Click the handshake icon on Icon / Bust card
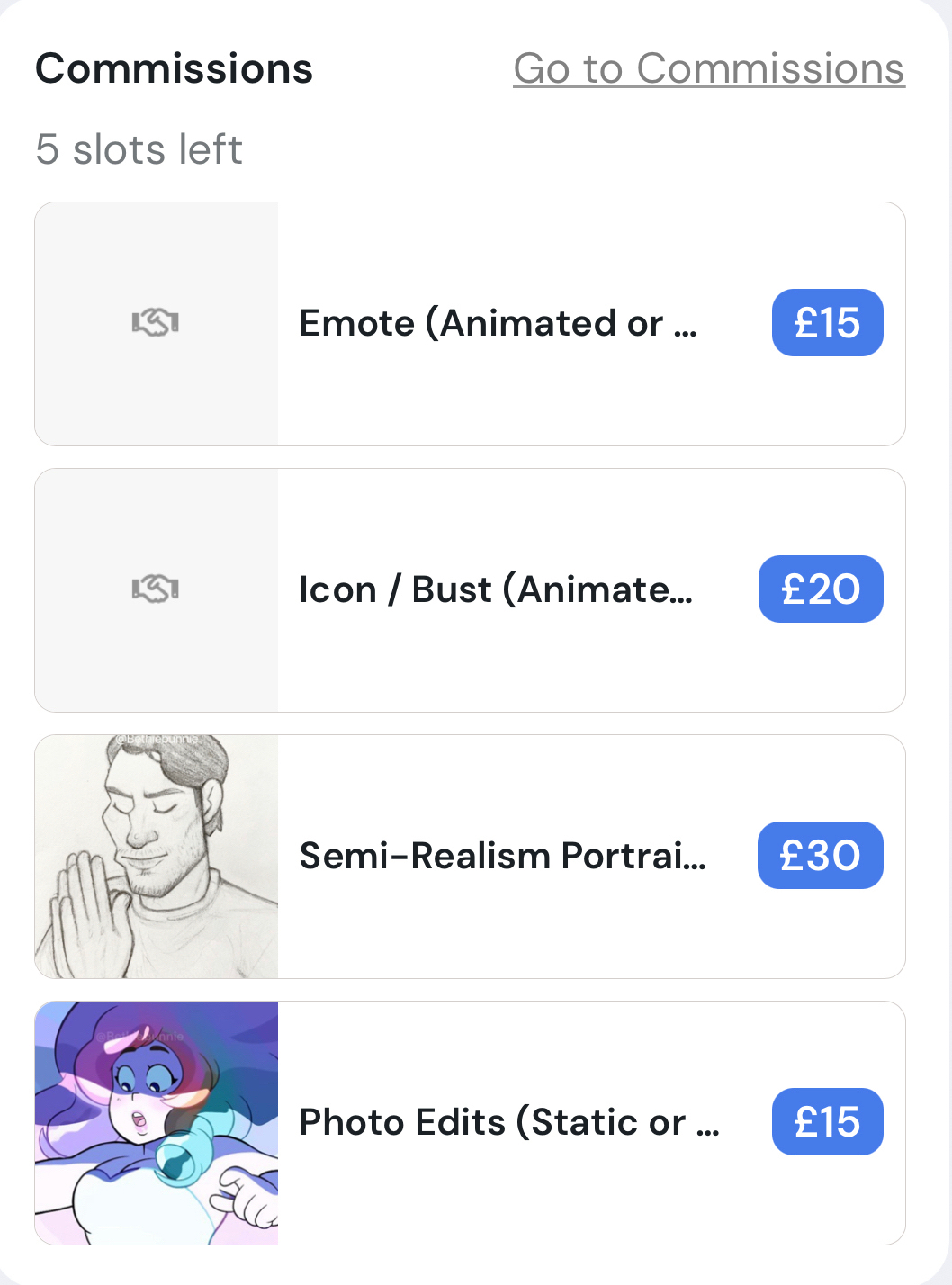 click(x=156, y=589)
